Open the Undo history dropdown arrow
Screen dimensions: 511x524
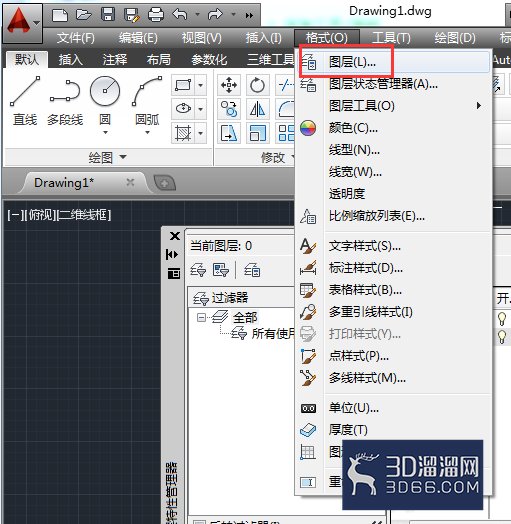pyautogui.click(x=197, y=15)
